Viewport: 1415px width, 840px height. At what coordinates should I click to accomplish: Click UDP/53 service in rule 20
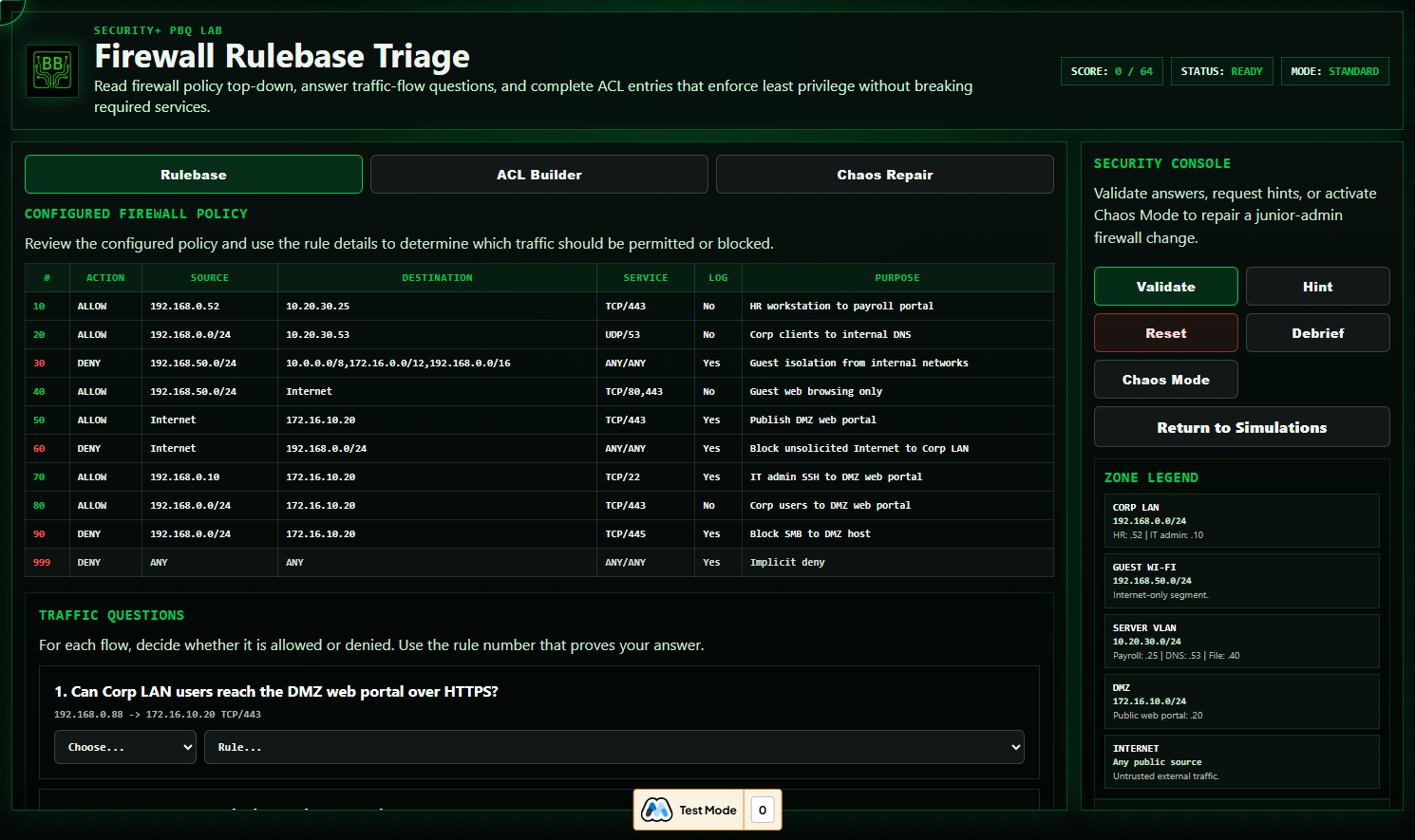(x=623, y=335)
